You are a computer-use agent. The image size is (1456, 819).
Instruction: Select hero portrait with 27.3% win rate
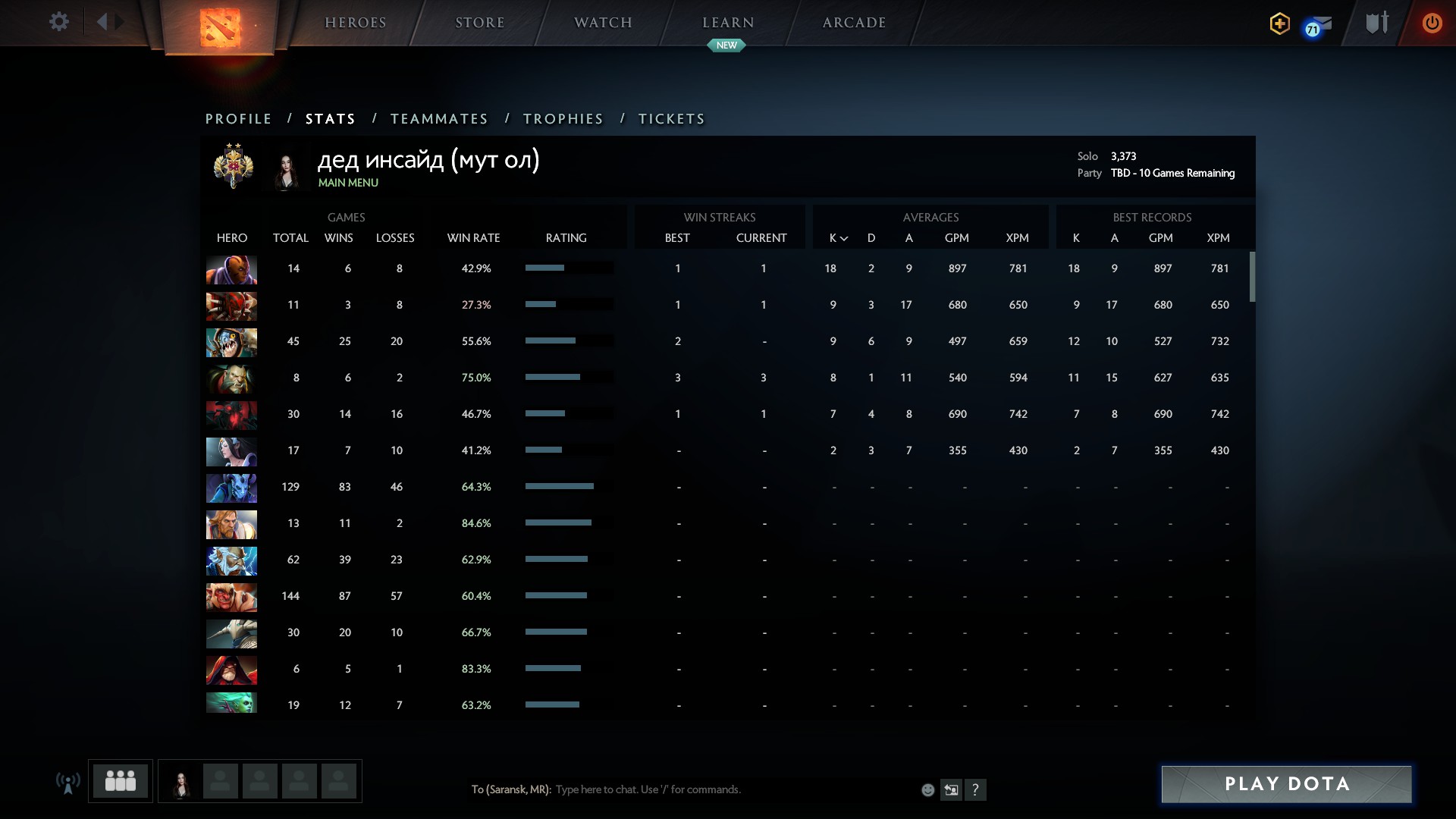231,306
